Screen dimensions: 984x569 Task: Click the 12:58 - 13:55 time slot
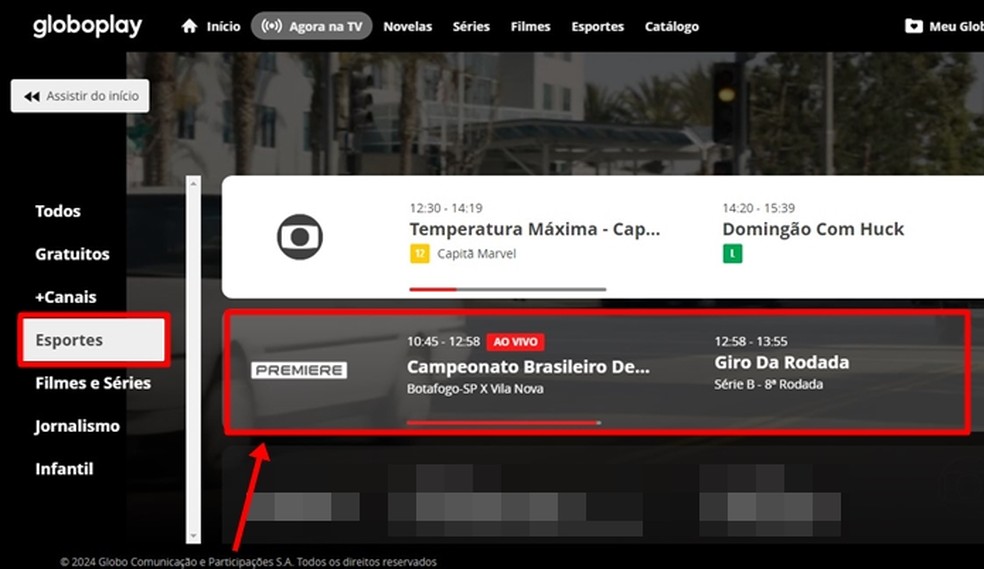(751, 341)
